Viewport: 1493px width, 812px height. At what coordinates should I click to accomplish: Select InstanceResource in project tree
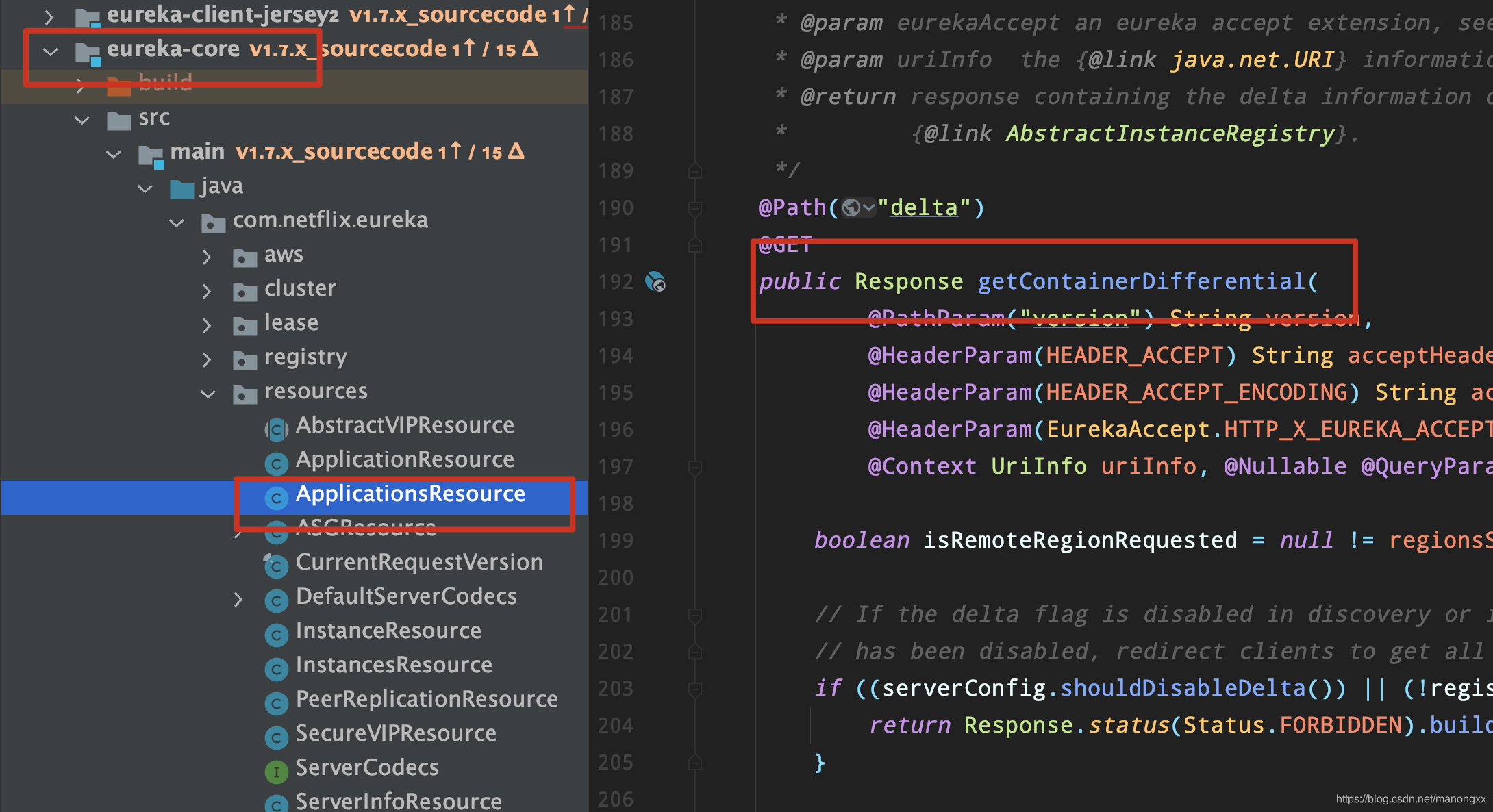tap(388, 631)
